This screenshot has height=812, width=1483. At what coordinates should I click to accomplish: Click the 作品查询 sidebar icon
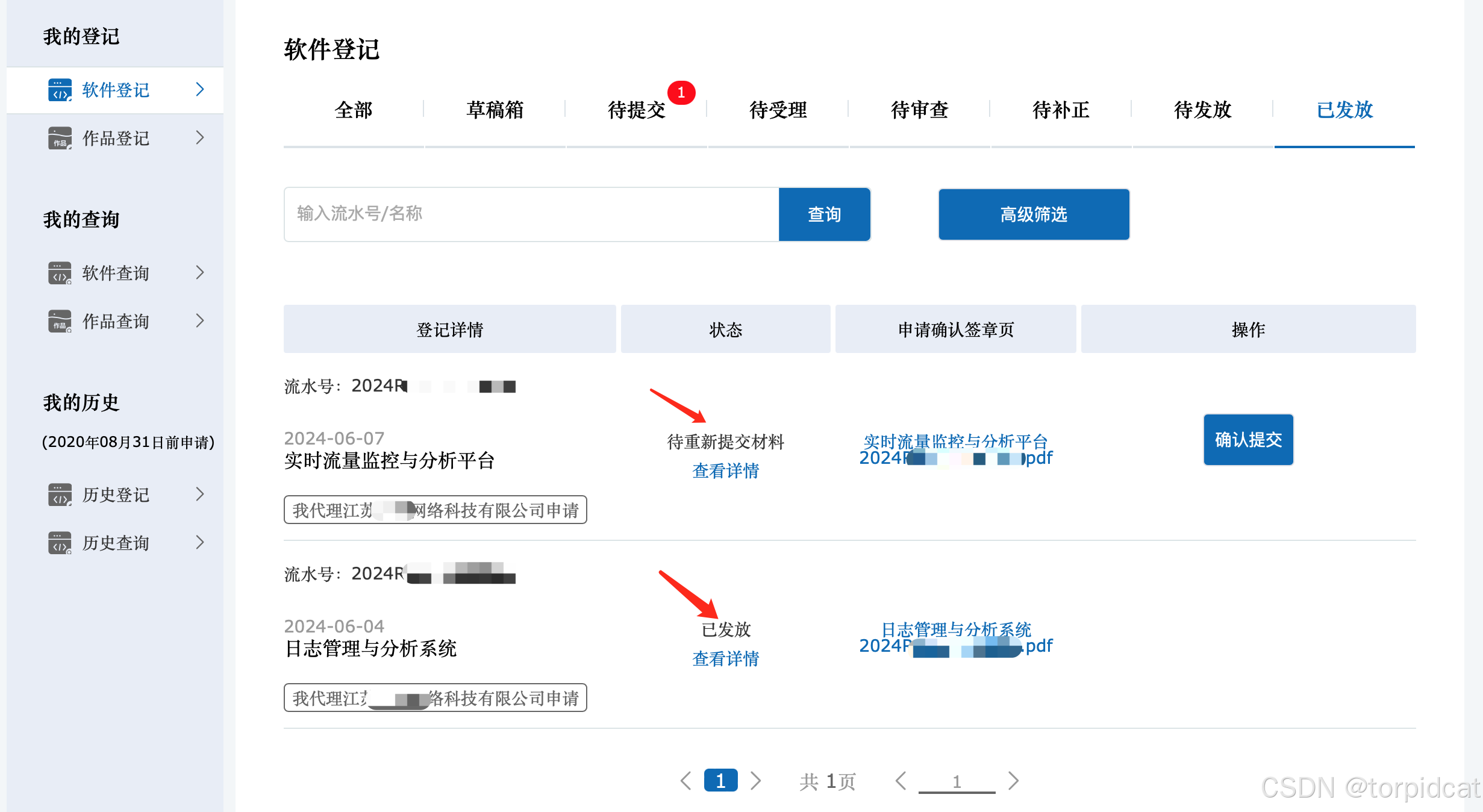[x=60, y=321]
